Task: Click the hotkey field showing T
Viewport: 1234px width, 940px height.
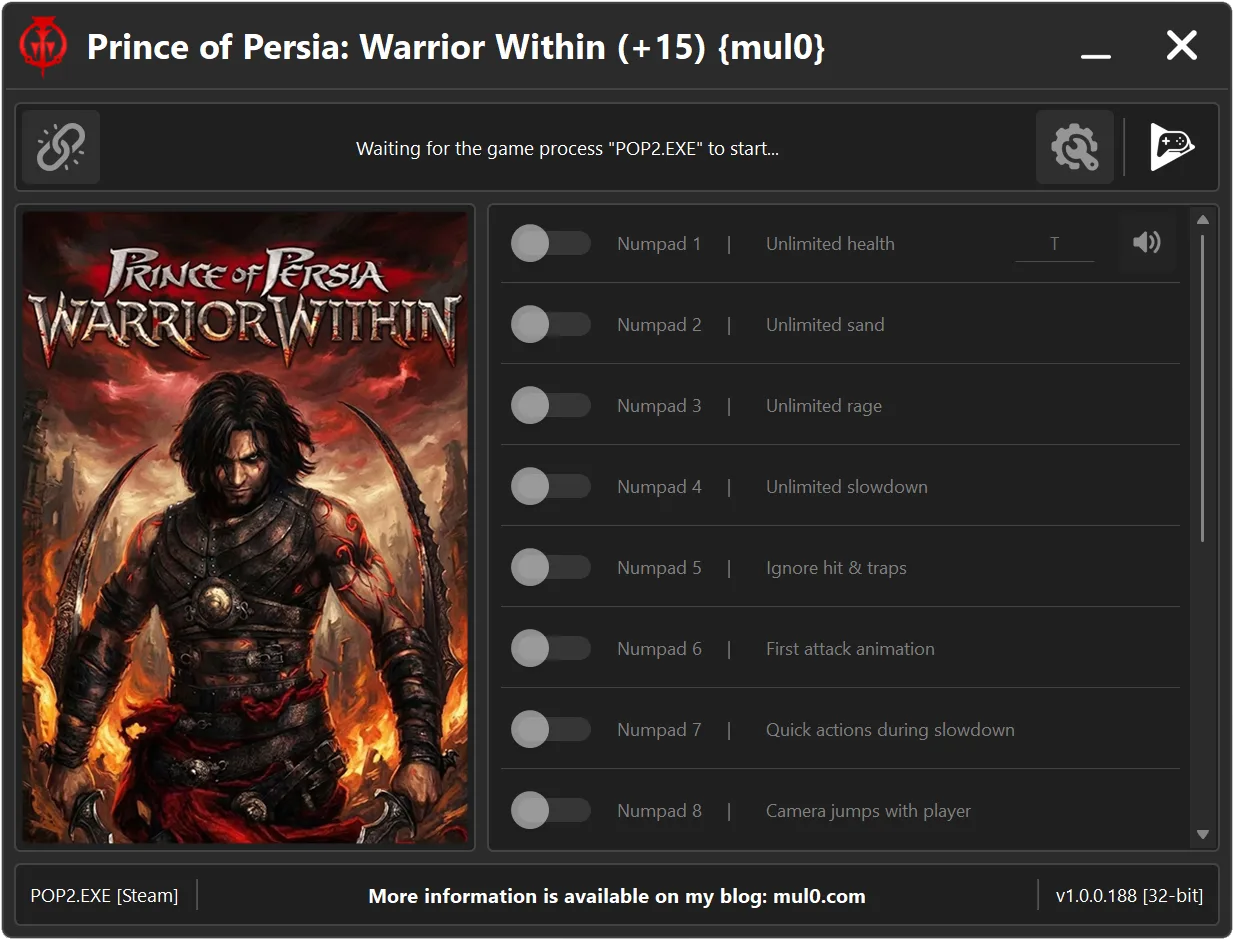Action: pyautogui.click(x=1054, y=244)
